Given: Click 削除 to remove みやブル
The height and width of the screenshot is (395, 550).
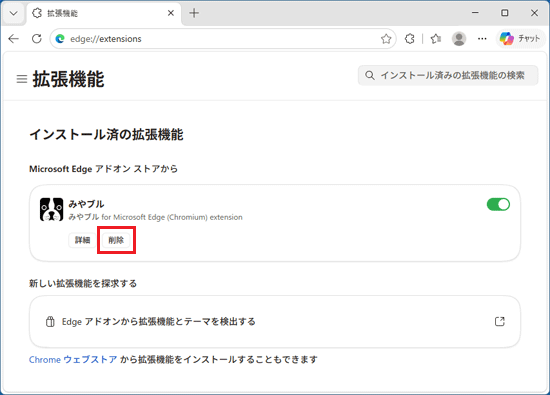Looking at the screenshot, I should [x=116, y=240].
